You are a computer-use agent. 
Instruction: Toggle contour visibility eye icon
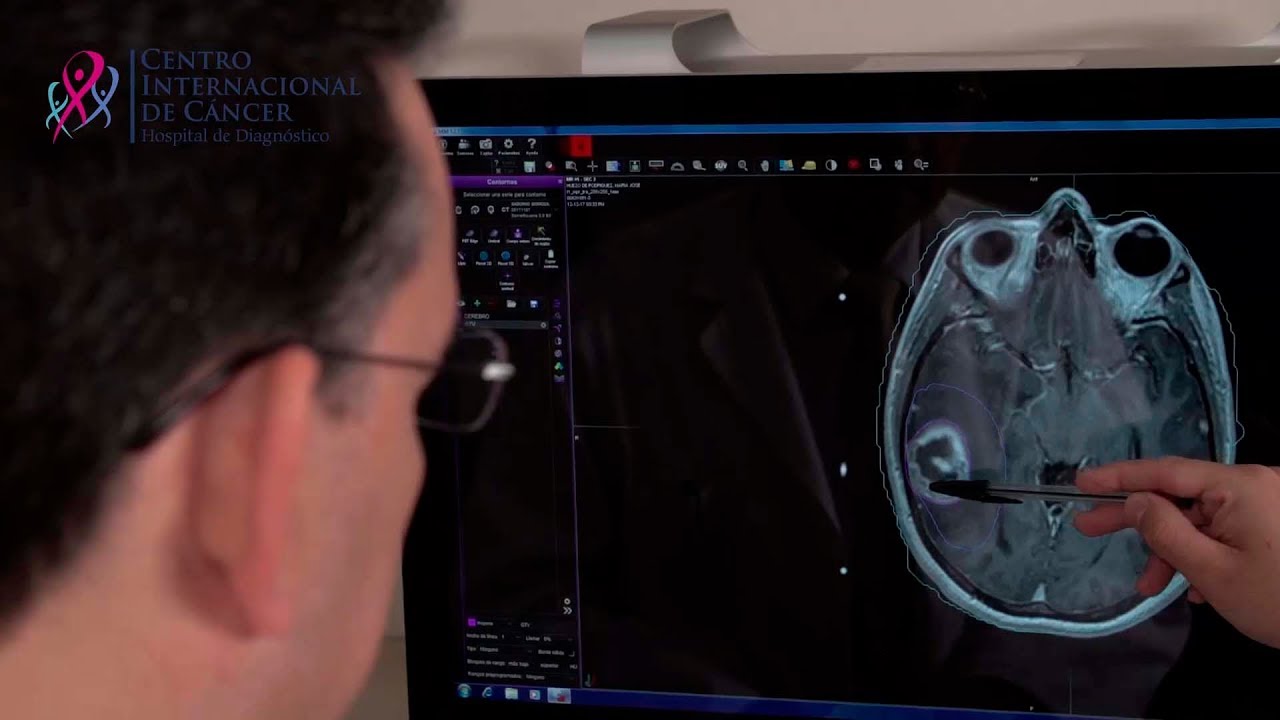pos(461,303)
